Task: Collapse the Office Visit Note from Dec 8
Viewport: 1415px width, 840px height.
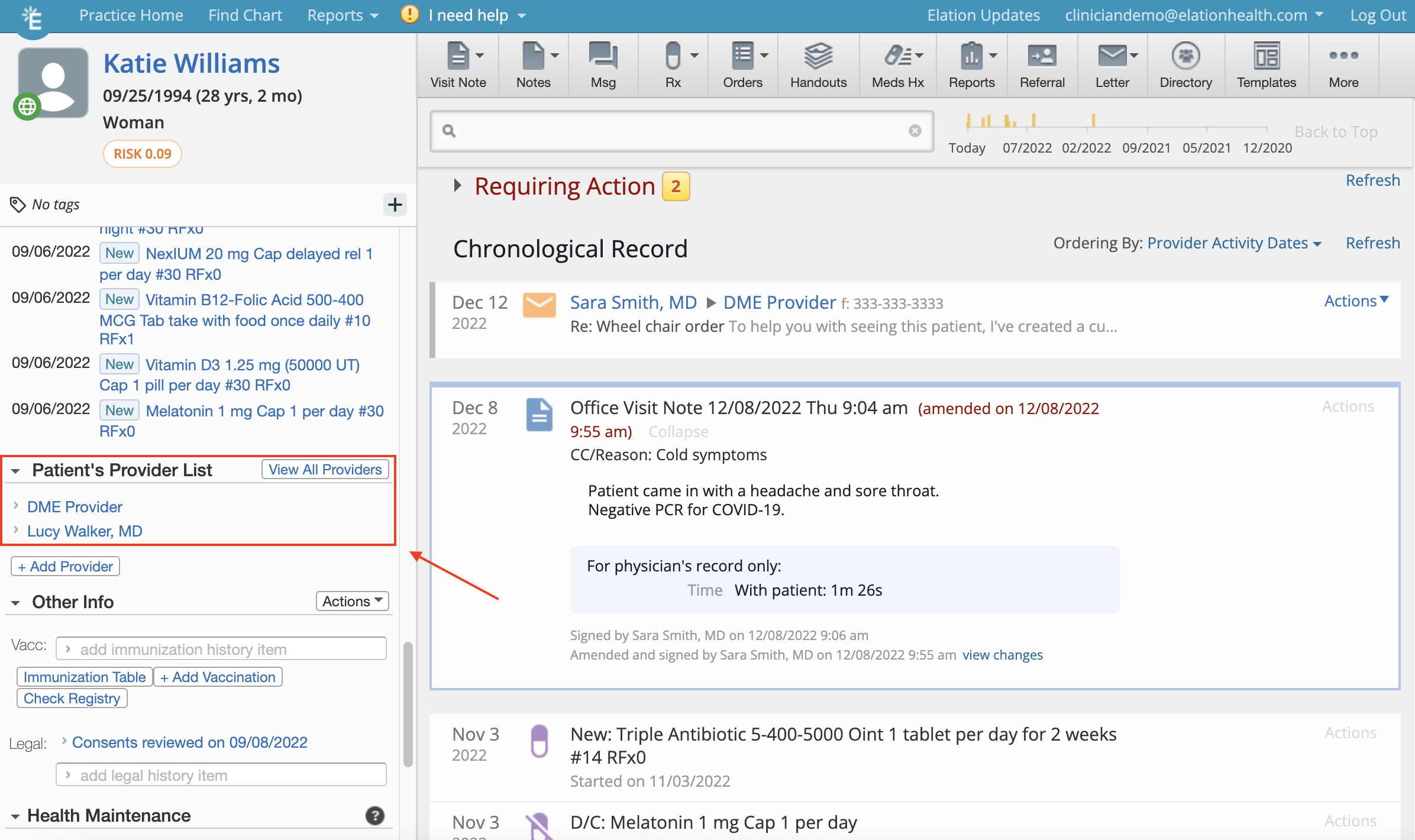Action: (678, 431)
